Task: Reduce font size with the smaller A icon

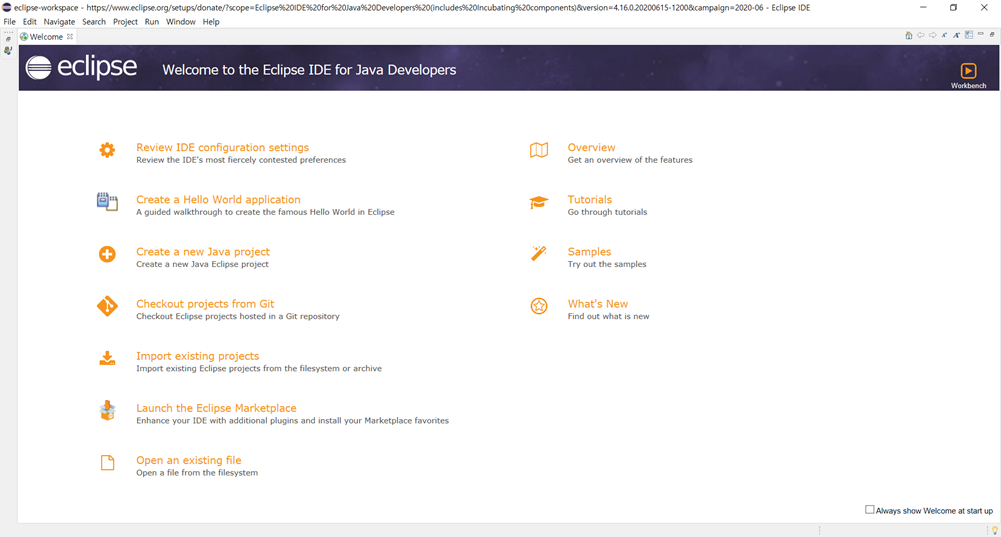Action: tap(944, 35)
